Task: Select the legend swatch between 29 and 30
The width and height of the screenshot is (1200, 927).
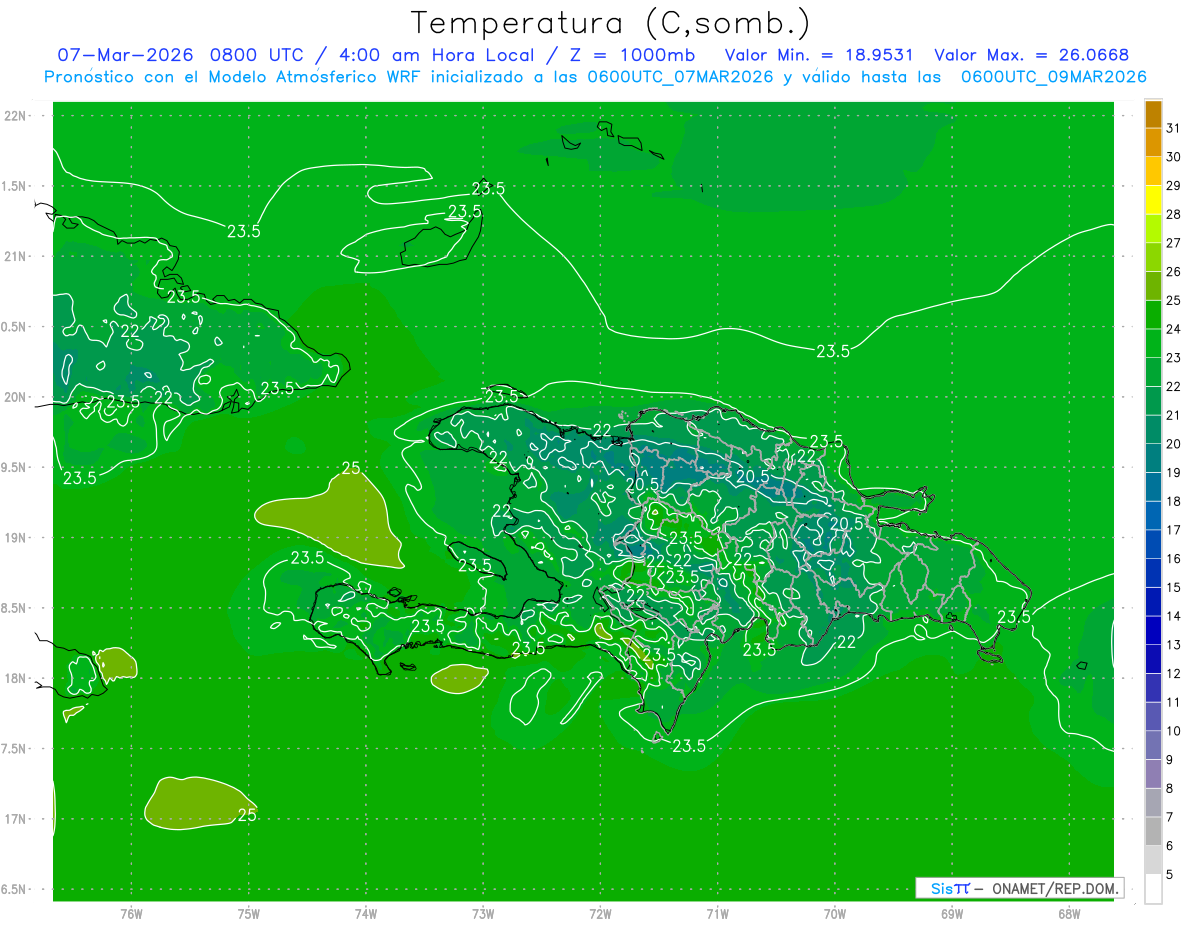Action: 1153,172
